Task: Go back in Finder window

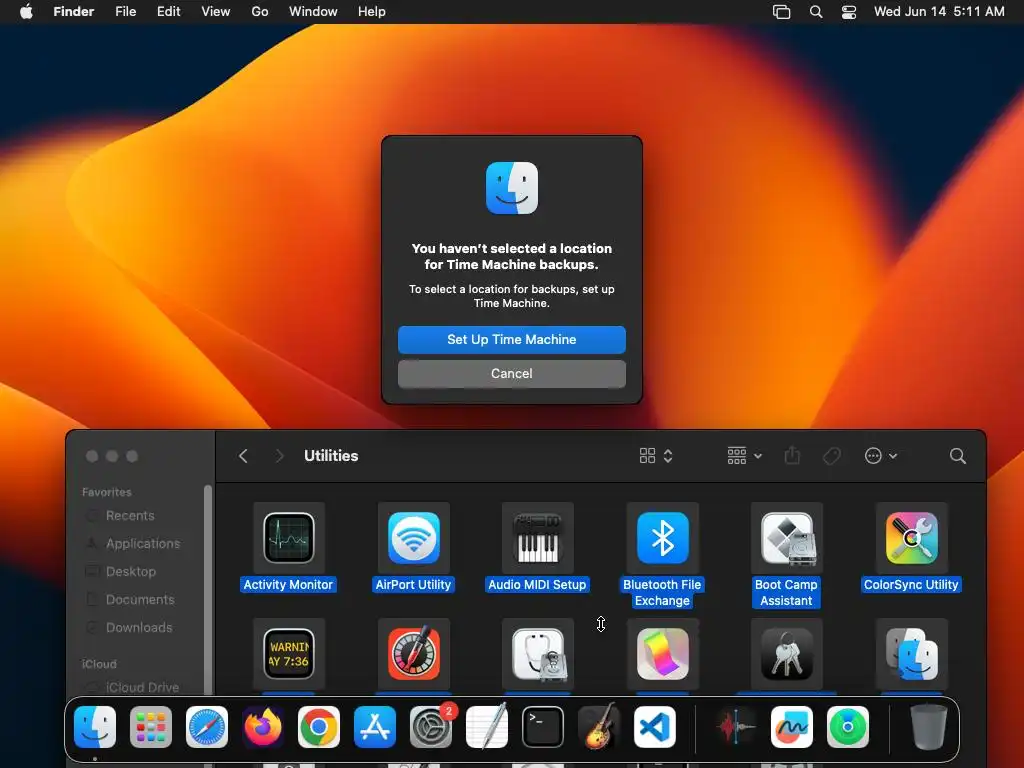Action: pos(243,456)
